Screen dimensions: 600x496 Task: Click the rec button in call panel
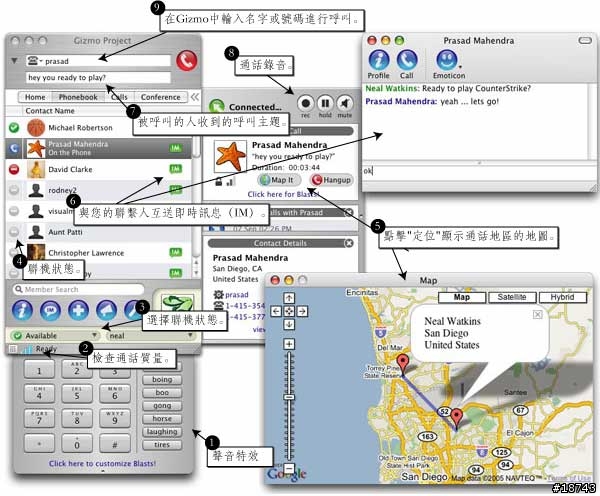305,103
